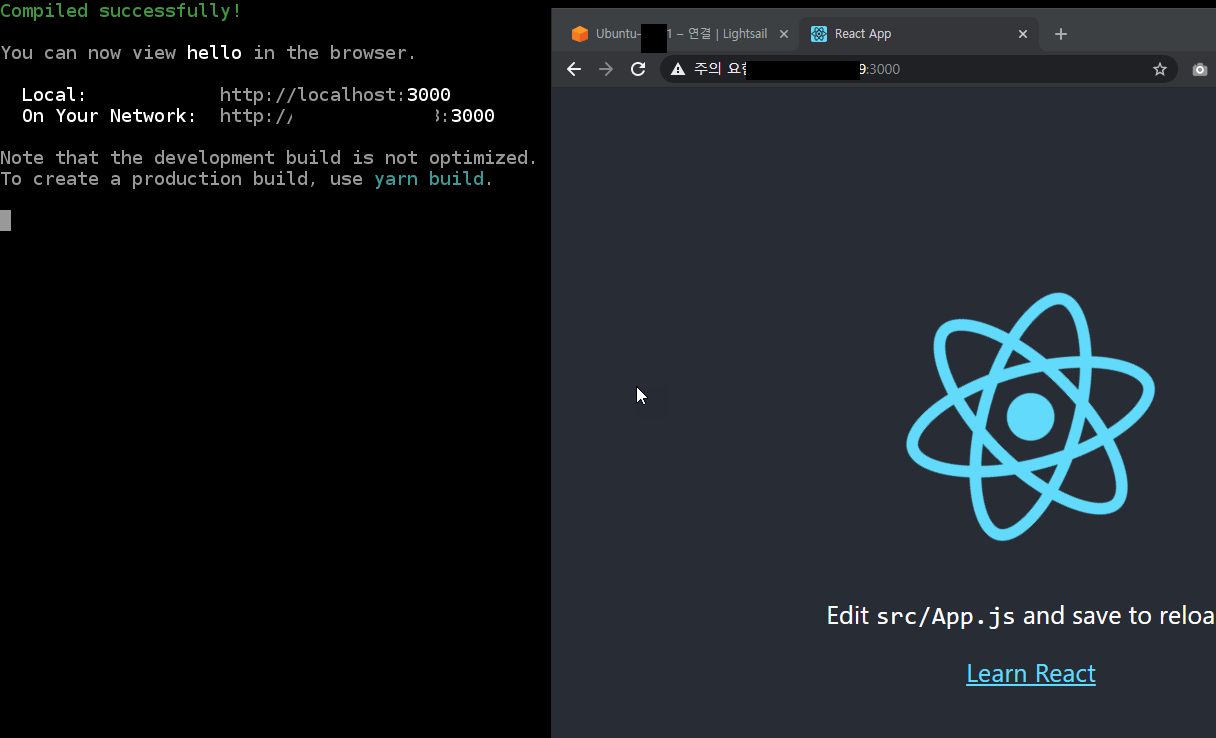
Task: Select the React App tab
Action: tap(919, 34)
